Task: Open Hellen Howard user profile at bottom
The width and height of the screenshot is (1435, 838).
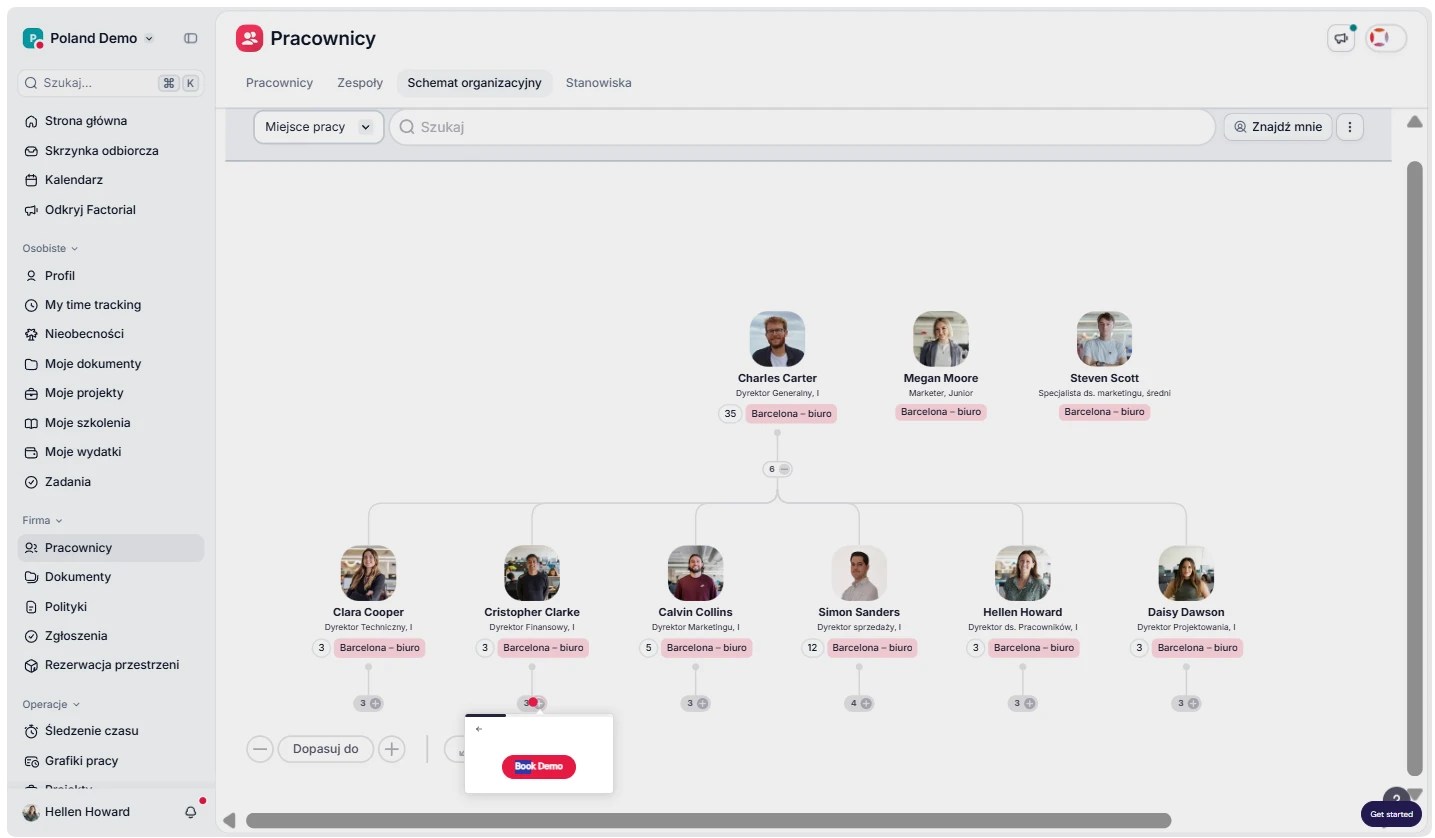Action: [77, 812]
